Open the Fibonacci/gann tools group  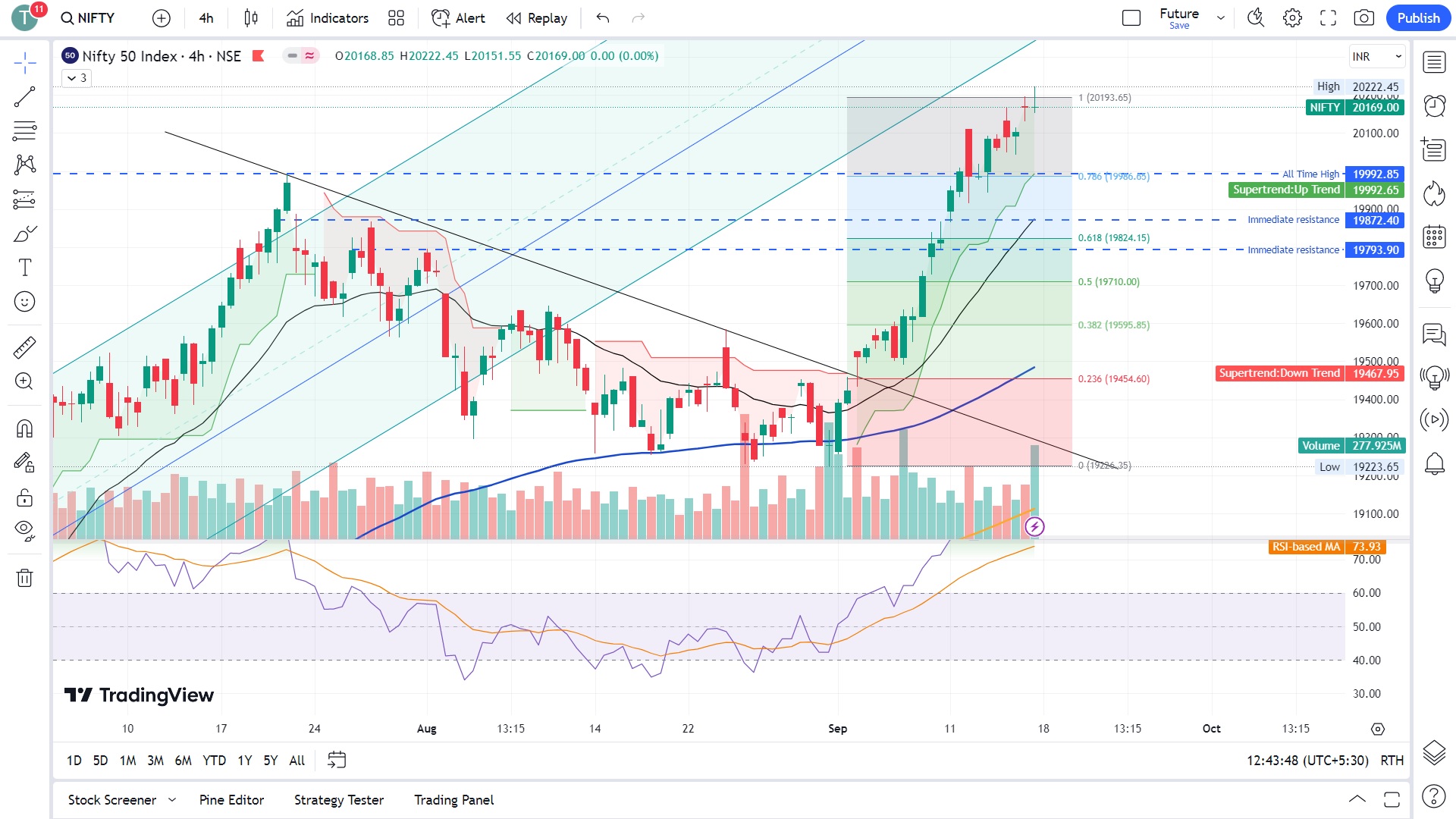click(24, 131)
